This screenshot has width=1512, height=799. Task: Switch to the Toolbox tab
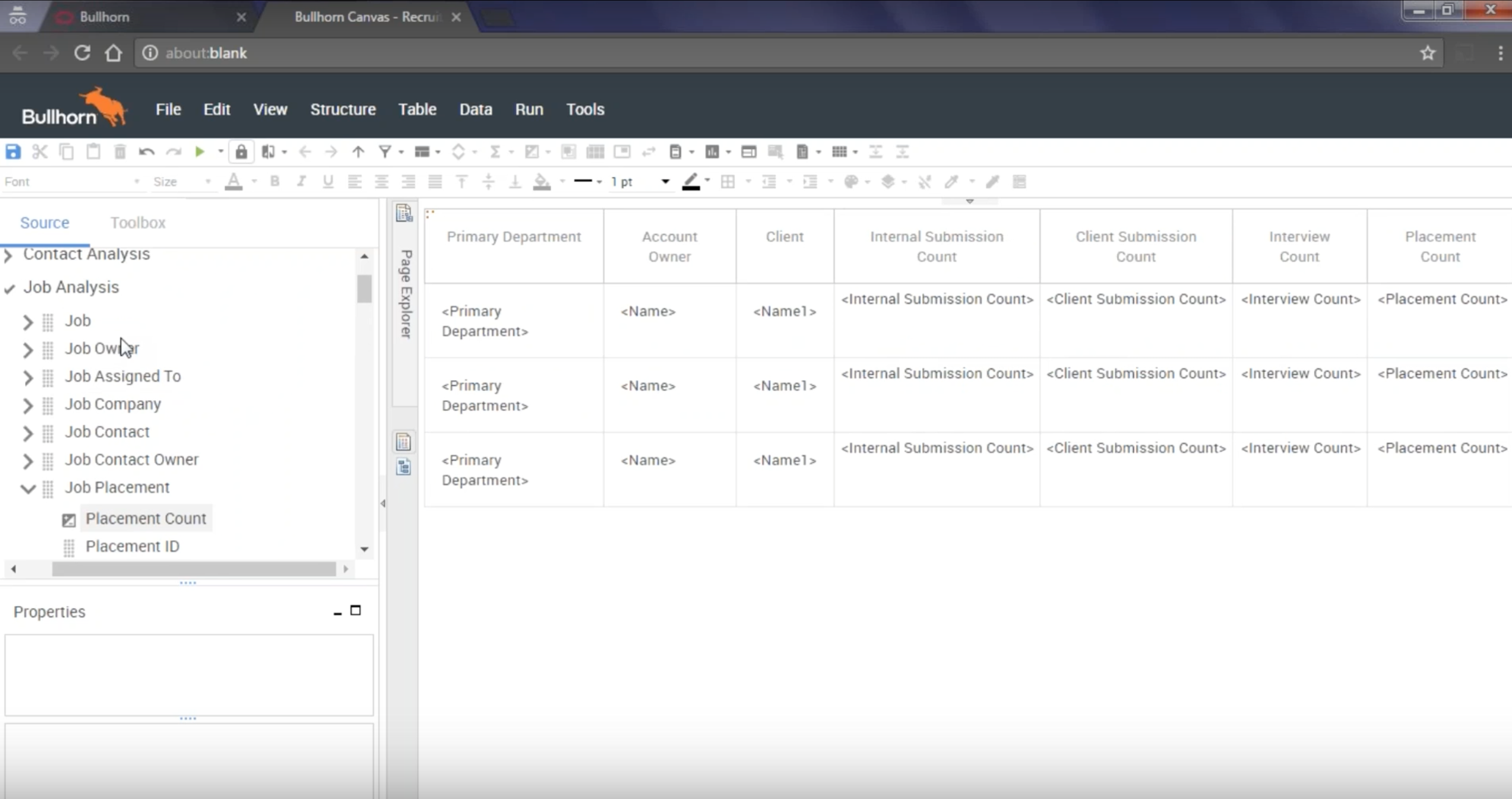[x=138, y=223]
